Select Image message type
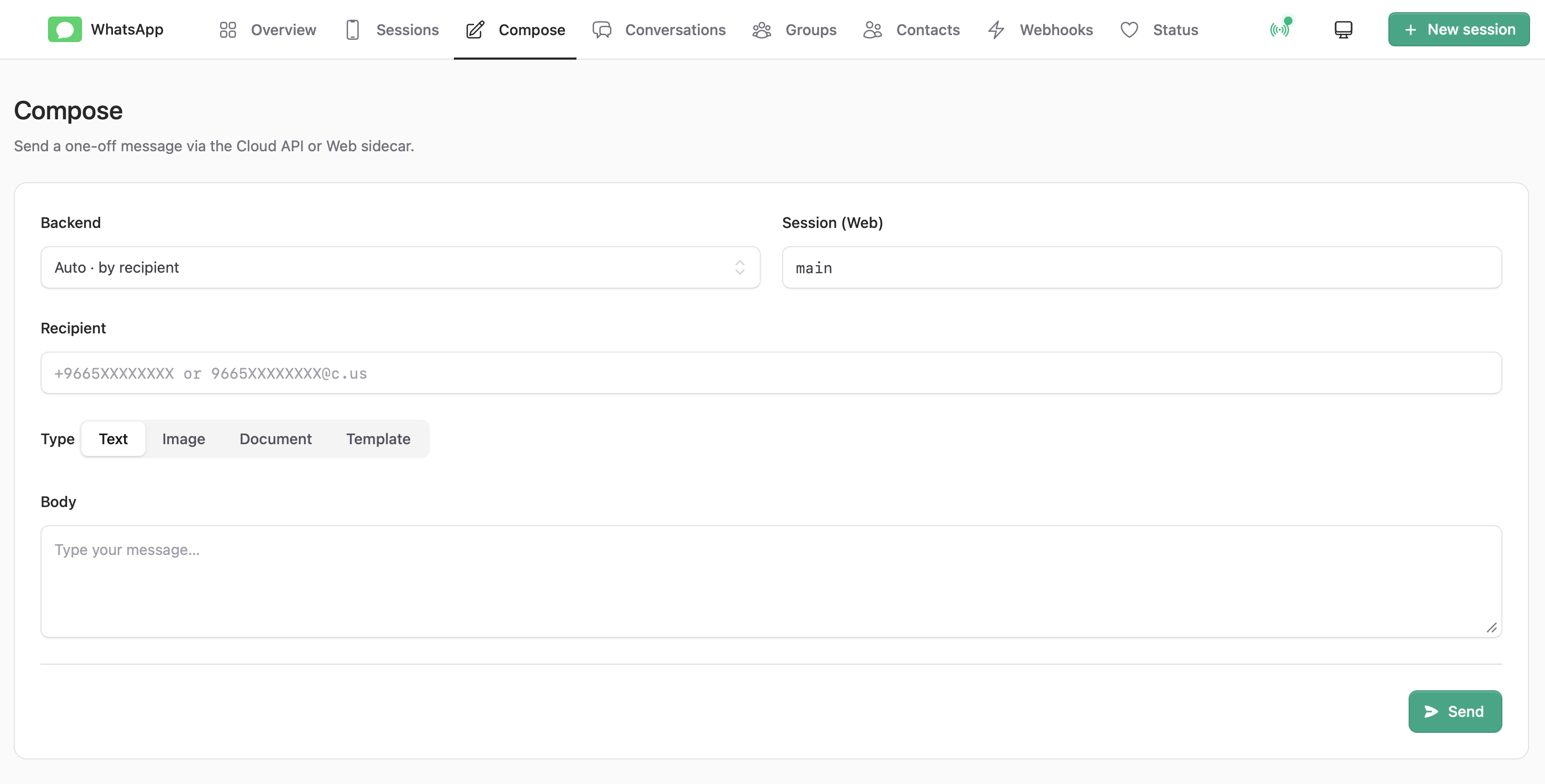 coord(183,439)
